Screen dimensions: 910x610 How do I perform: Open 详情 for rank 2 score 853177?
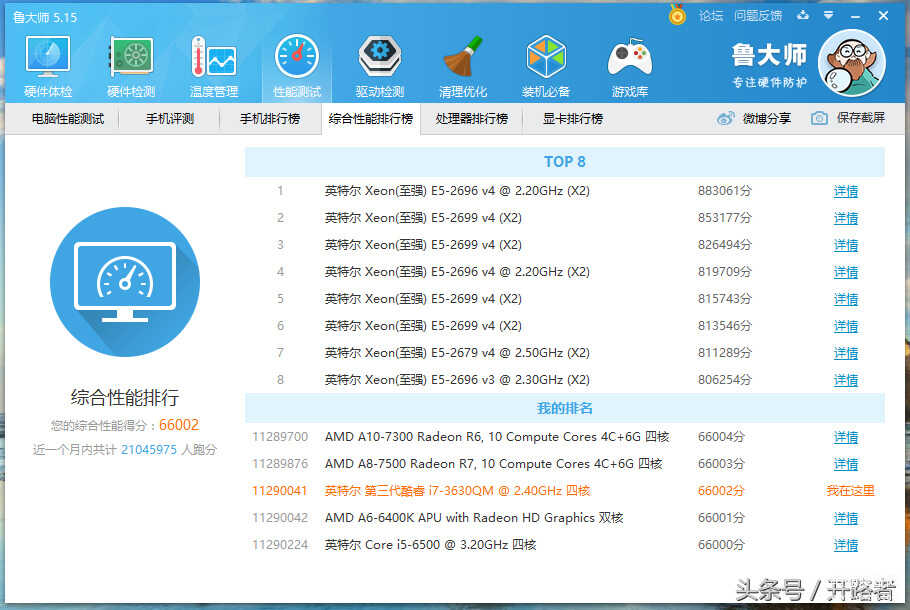pyautogui.click(x=846, y=218)
